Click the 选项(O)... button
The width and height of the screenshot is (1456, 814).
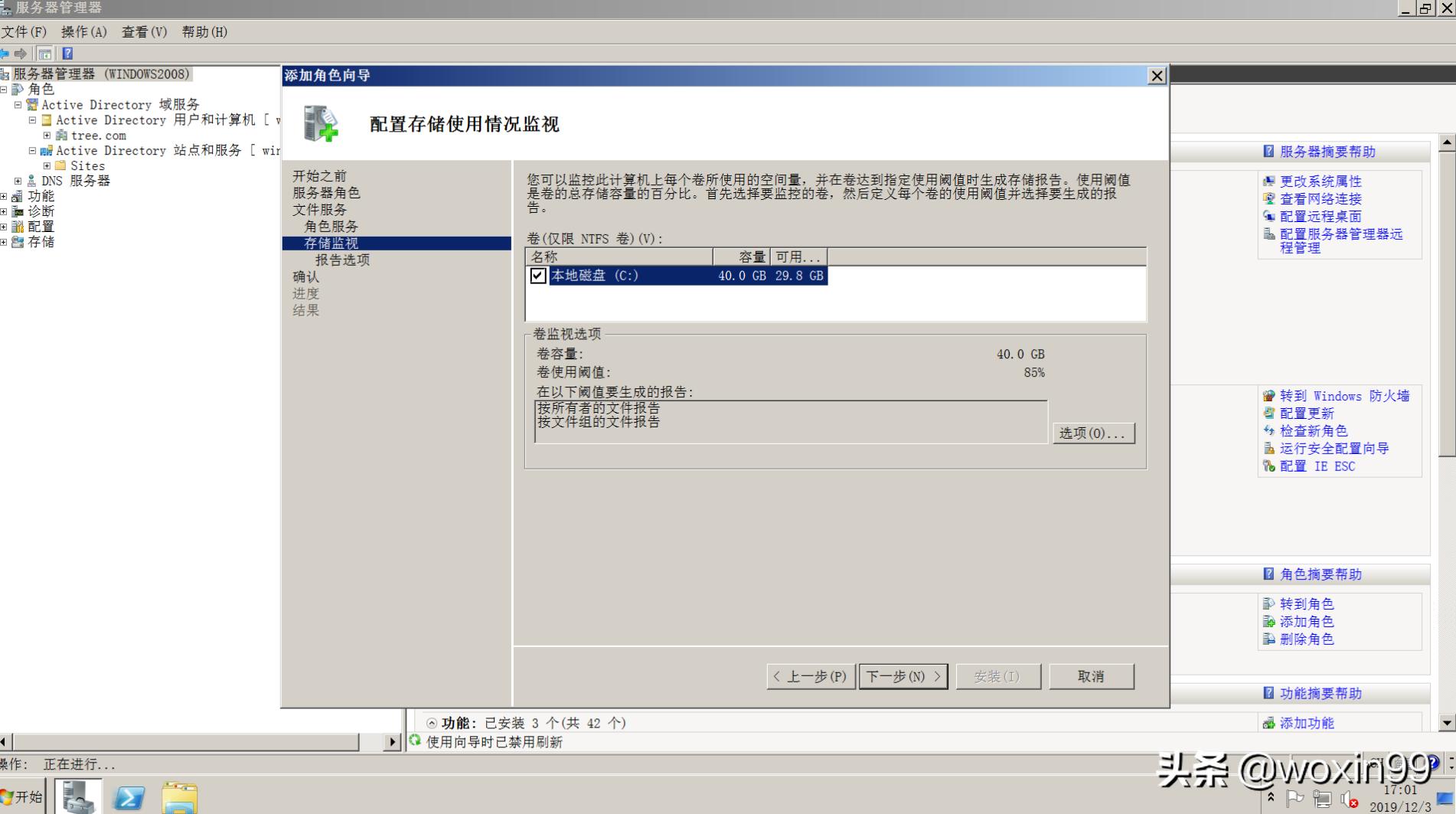tap(1093, 433)
